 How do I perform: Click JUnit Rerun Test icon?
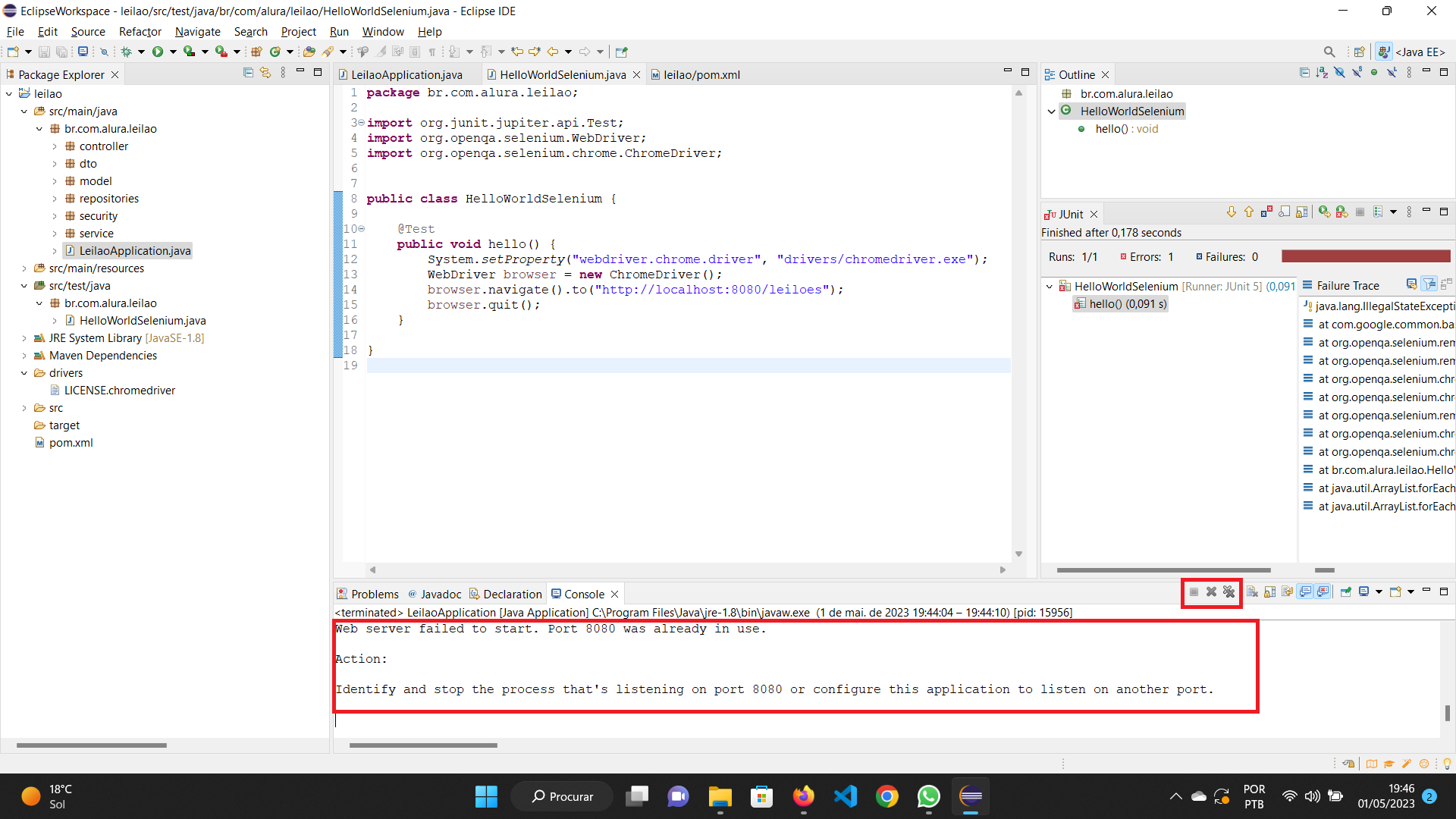(1325, 212)
